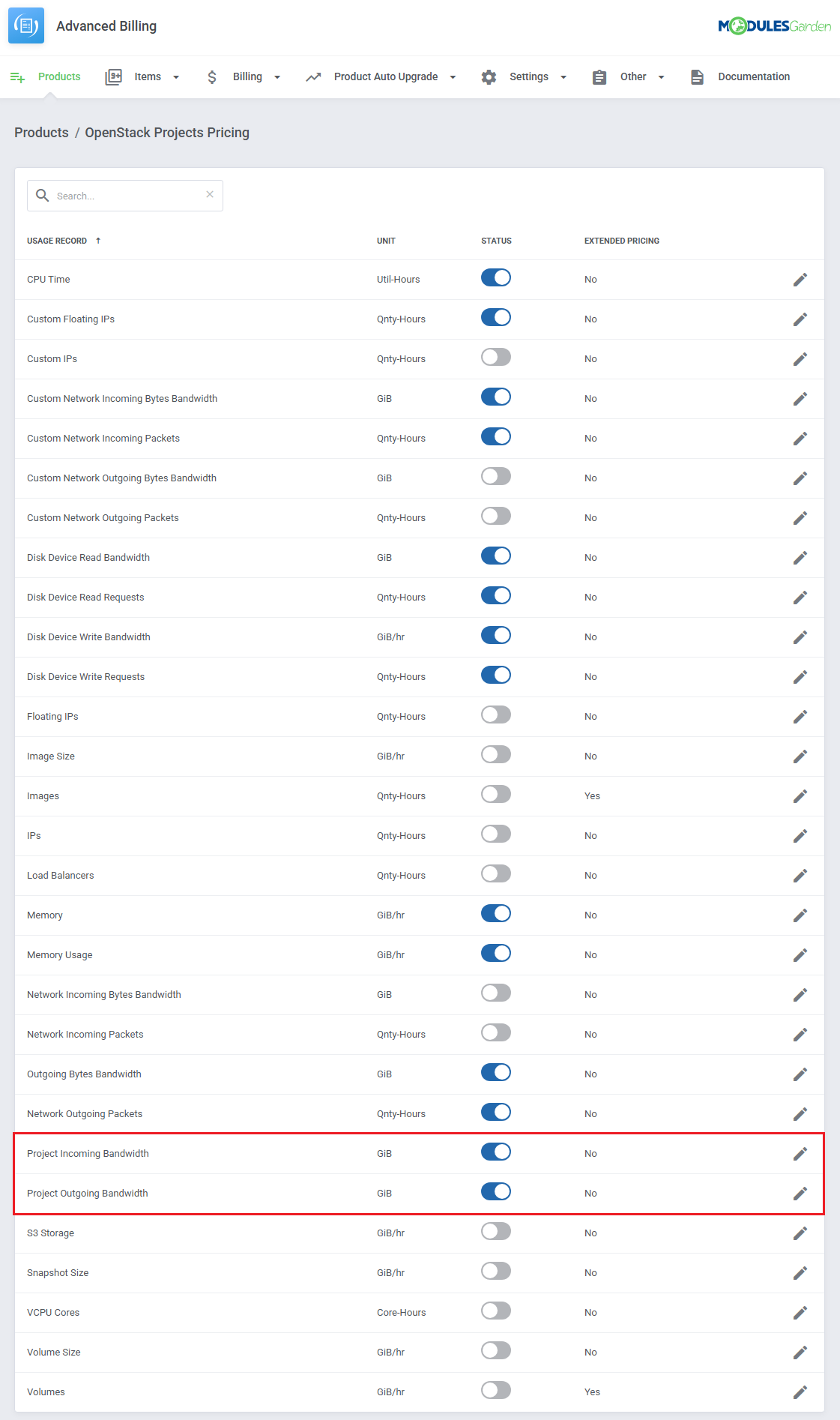Screen dimensions: 840x1420
Task: Turn on the S3 Storage toggle
Action: click(496, 1231)
